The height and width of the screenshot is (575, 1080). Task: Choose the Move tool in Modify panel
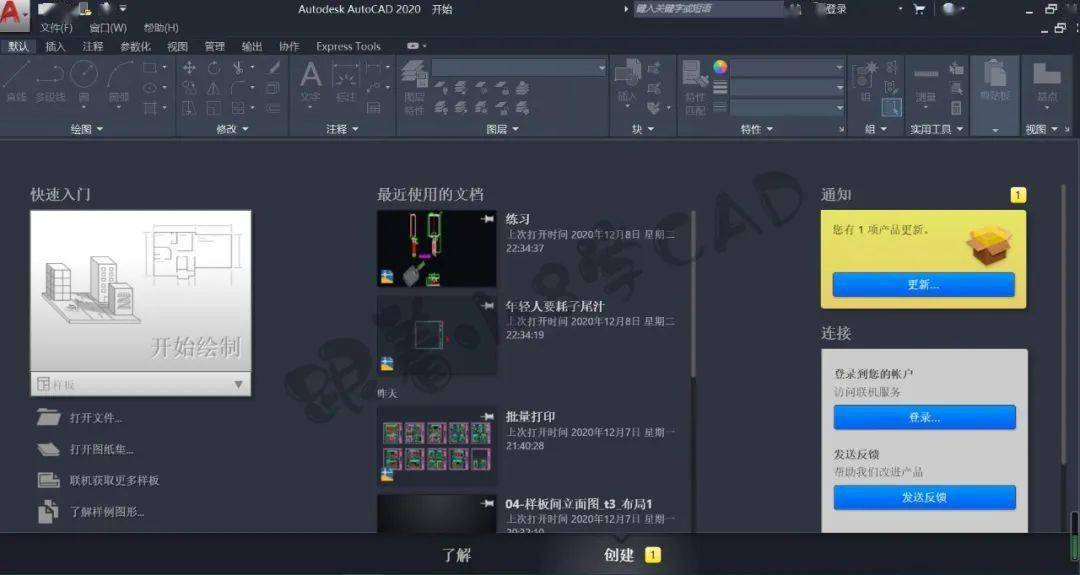click(x=189, y=67)
